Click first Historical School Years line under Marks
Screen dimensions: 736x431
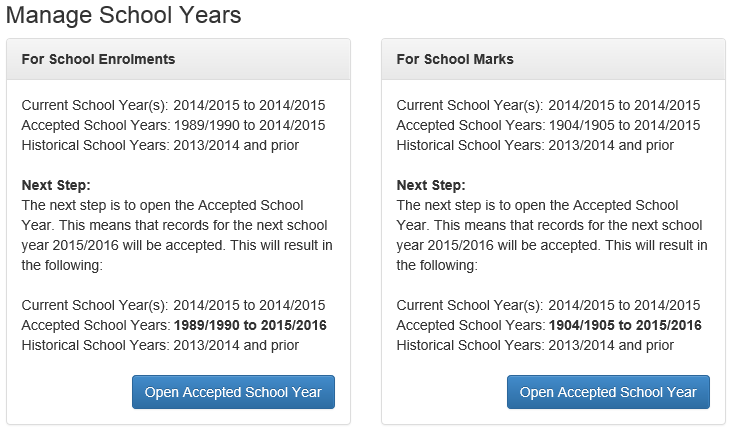click(x=535, y=145)
